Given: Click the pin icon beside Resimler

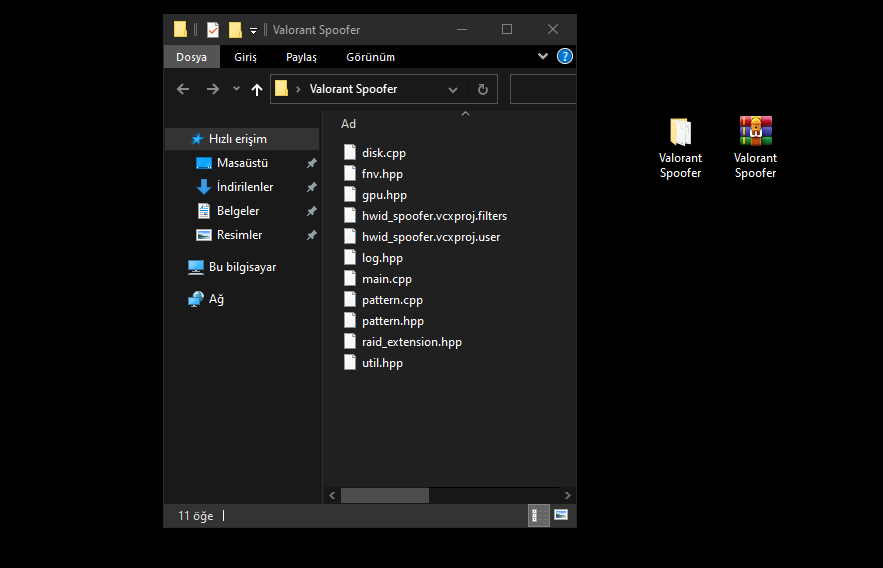Looking at the screenshot, I should [x=311, y=235].
